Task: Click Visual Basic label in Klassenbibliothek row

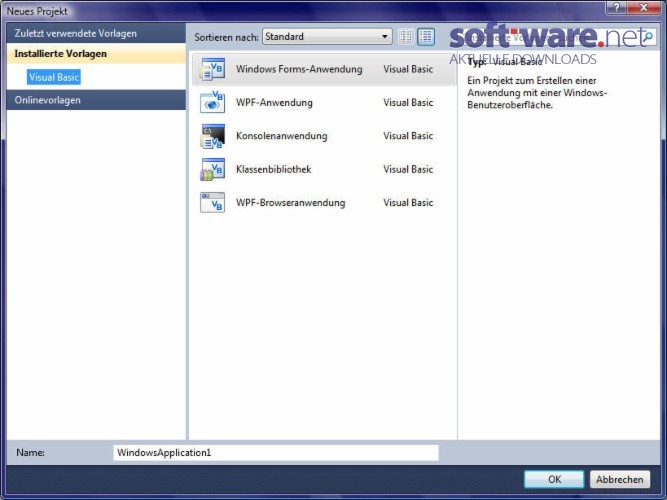Action: [x=408, y=169]
